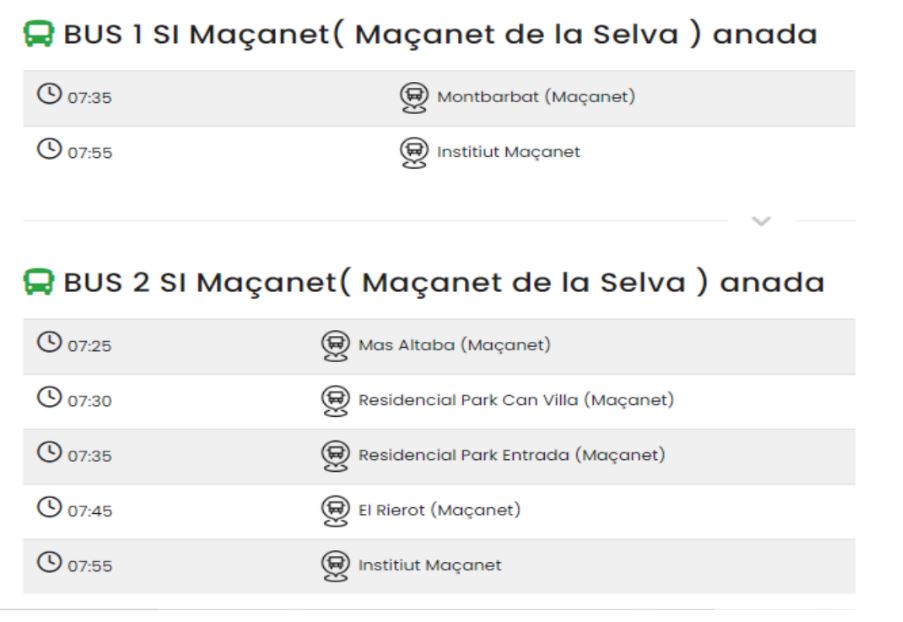
Task: Click the green bus icon beside BUS 2
Action: coord(38,284)
